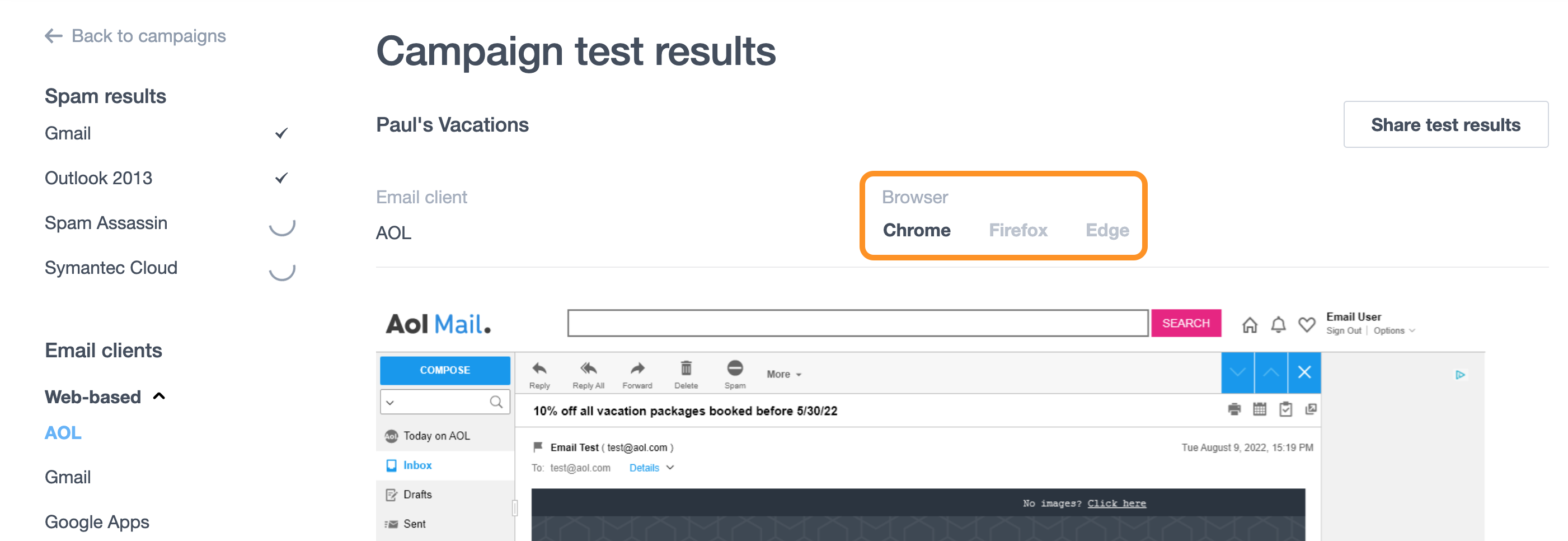Screen dimensions: 1568x541
Task: Collapse the Web-based email clients section
Action: pyautogui.click(x=159, y=397)
